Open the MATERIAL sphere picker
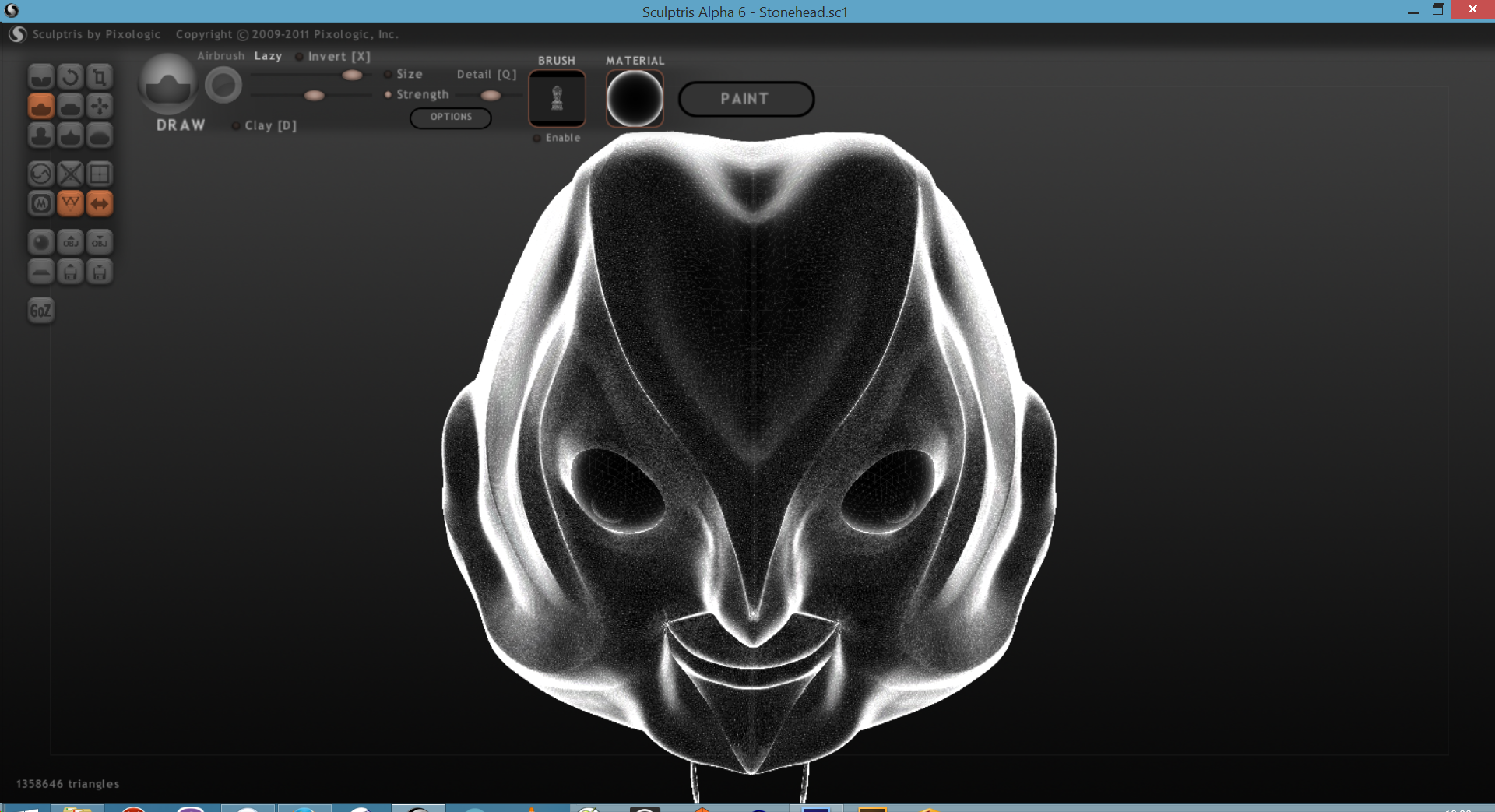 click(635, 98)
